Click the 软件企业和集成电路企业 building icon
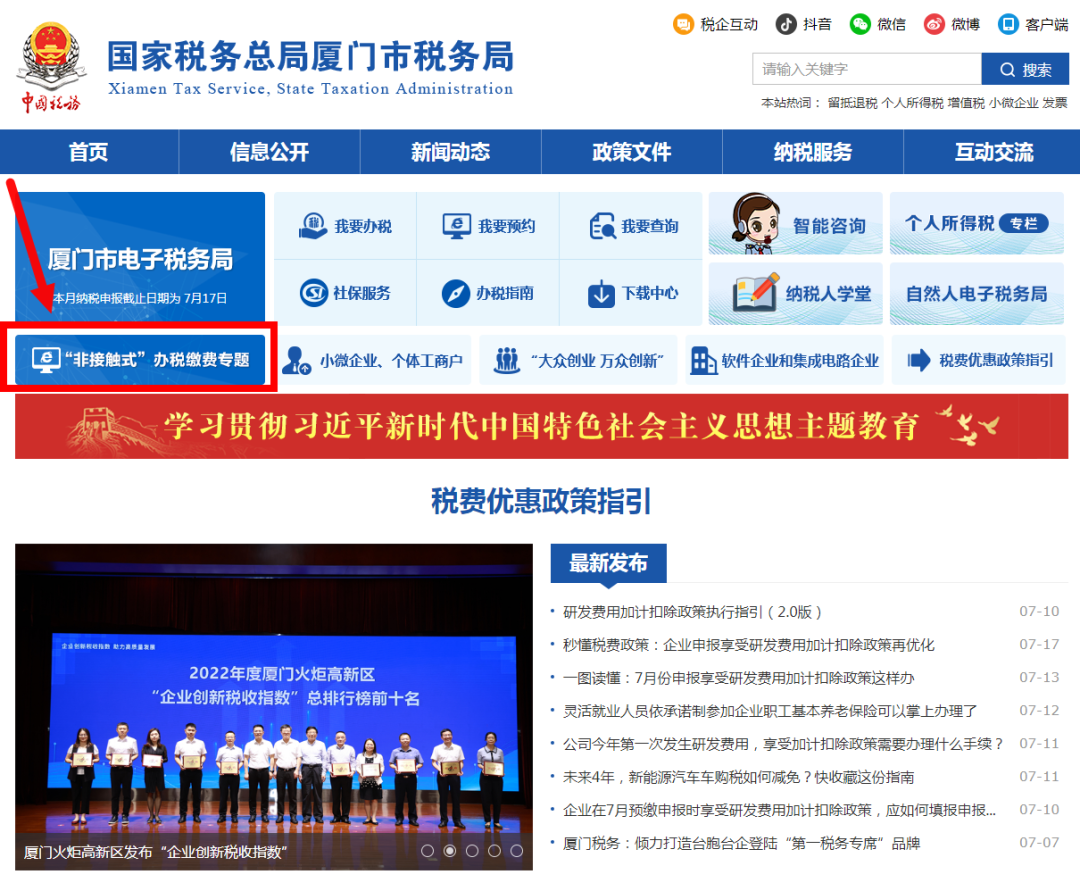 [703, 360]
